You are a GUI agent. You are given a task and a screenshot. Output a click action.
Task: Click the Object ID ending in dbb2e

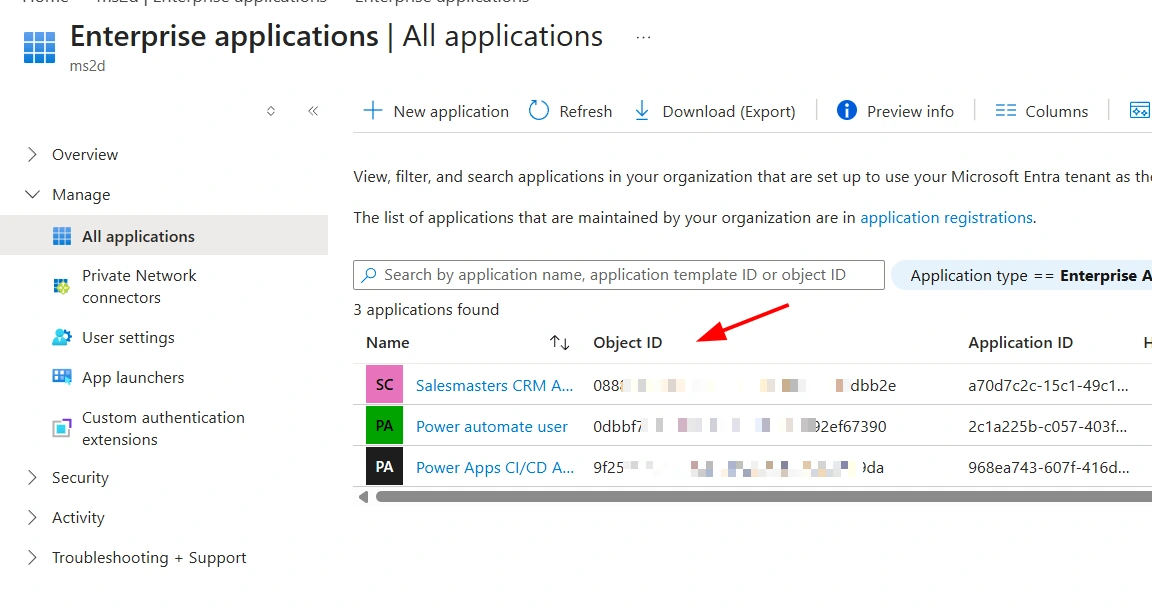pyautogui.click(x=744, y=385)
